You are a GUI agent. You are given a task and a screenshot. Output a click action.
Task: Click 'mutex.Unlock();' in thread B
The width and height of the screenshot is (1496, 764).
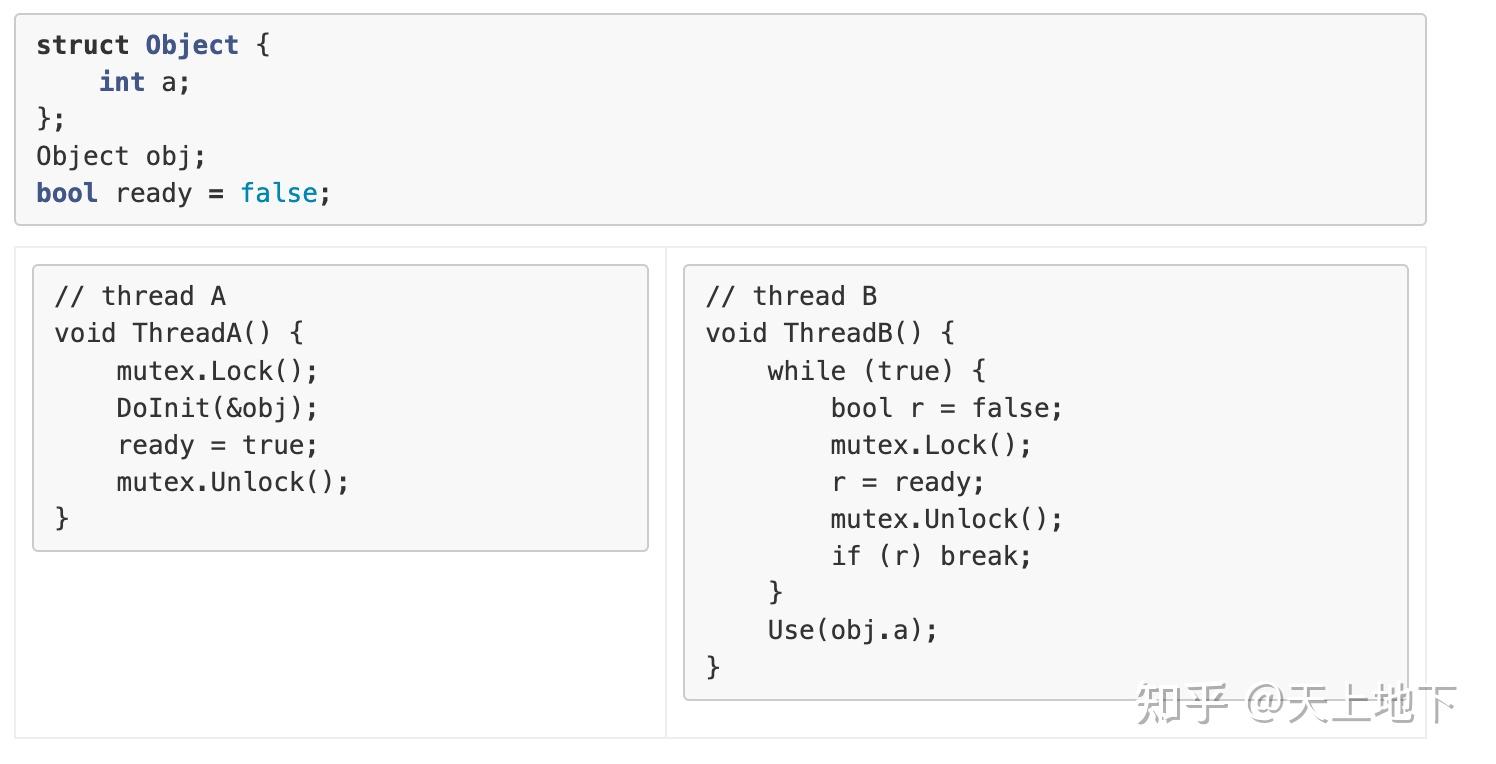(x=946, y=519)
